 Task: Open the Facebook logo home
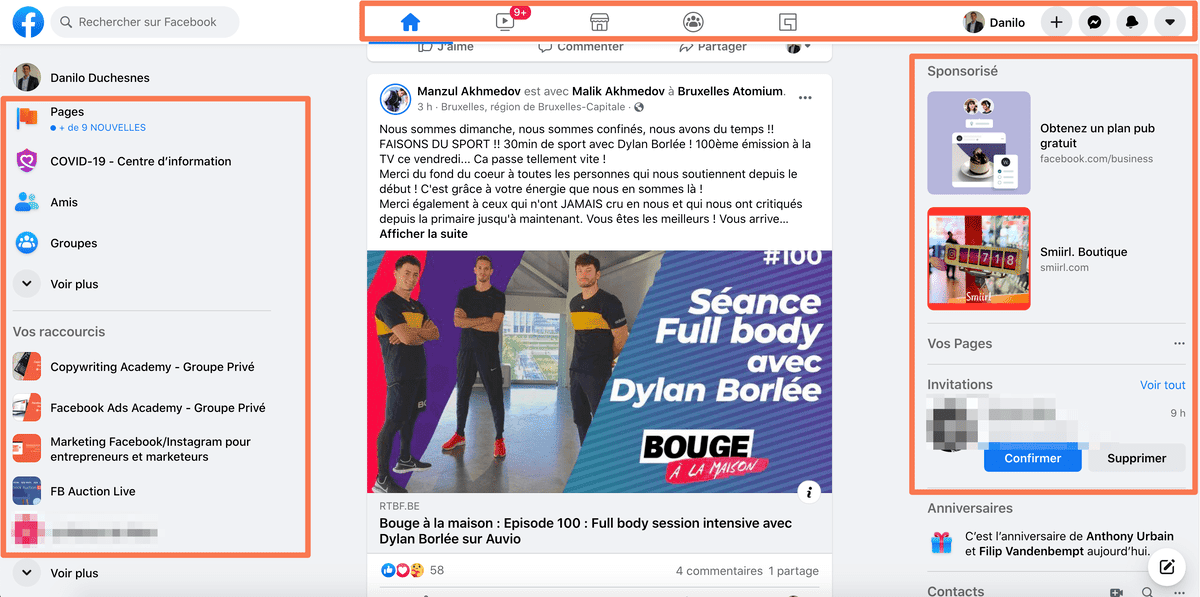click(28, 21)
